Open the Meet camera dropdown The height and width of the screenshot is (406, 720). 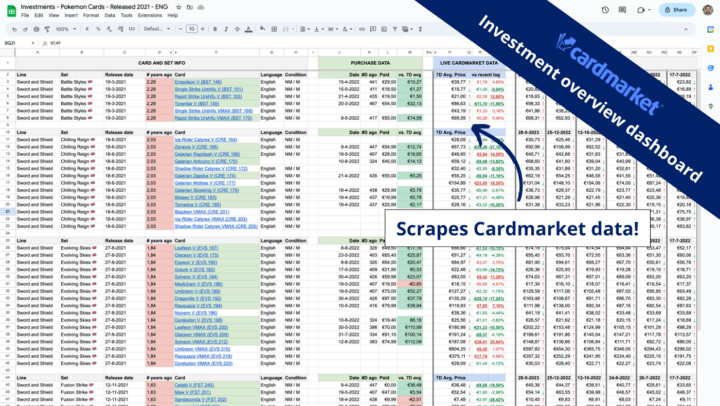pos(643,10)
